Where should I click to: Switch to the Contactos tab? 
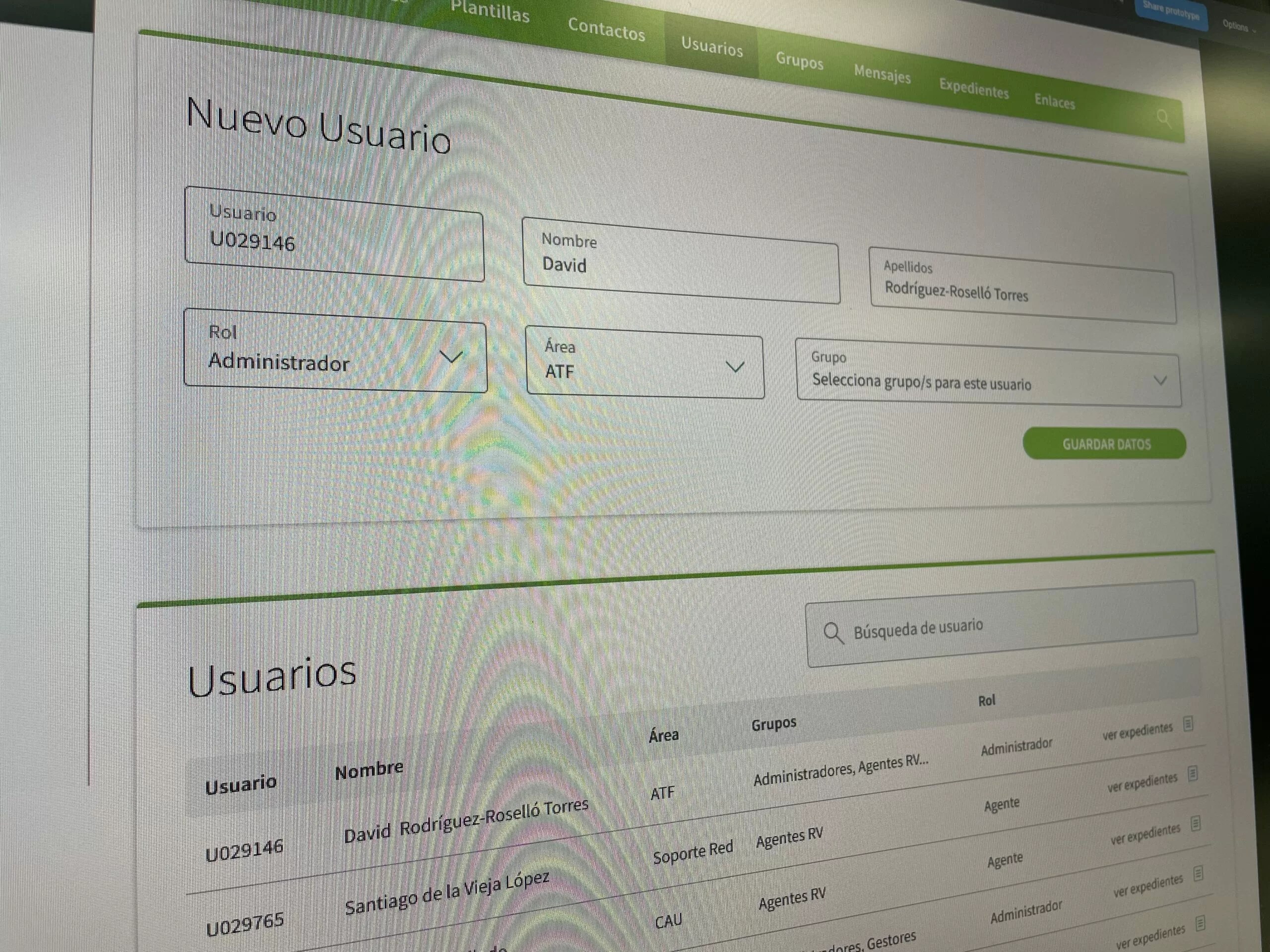point(606,29)
